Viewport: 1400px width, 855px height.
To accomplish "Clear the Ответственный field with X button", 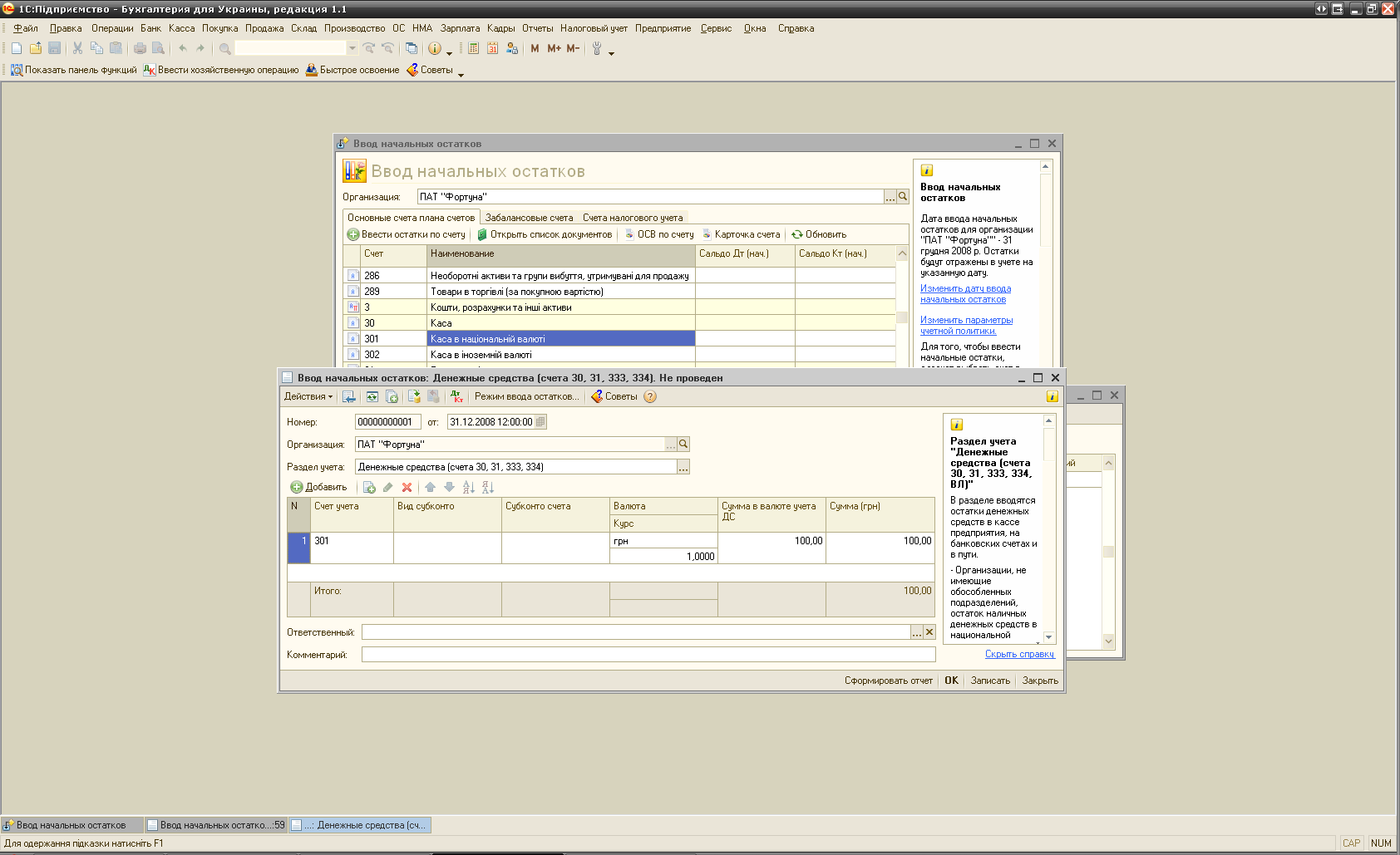I will coord(929,632).
